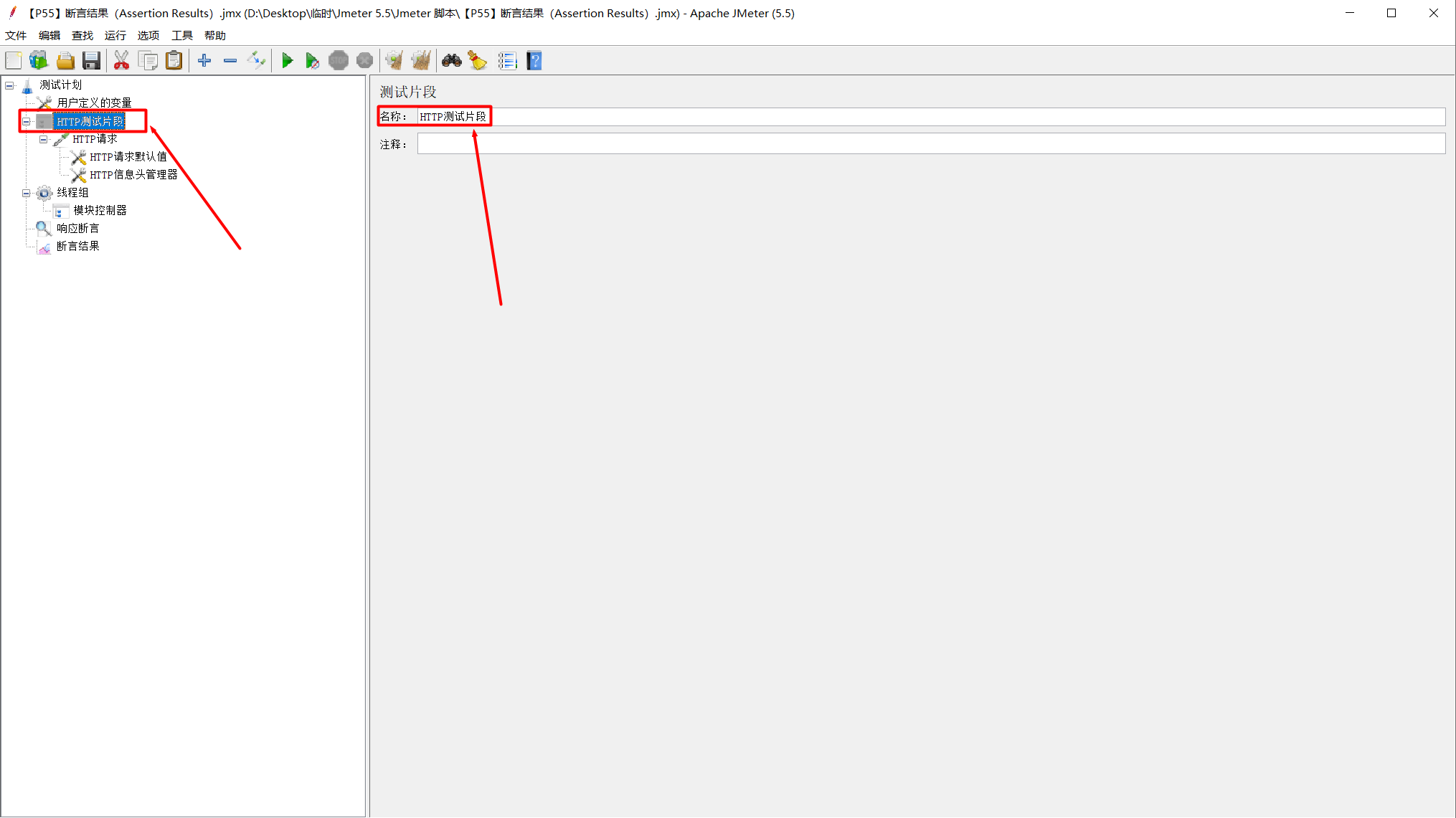The image size is (1456, 818).
Task: Collapse the 线程组 tree node
Action: (27, 193)
